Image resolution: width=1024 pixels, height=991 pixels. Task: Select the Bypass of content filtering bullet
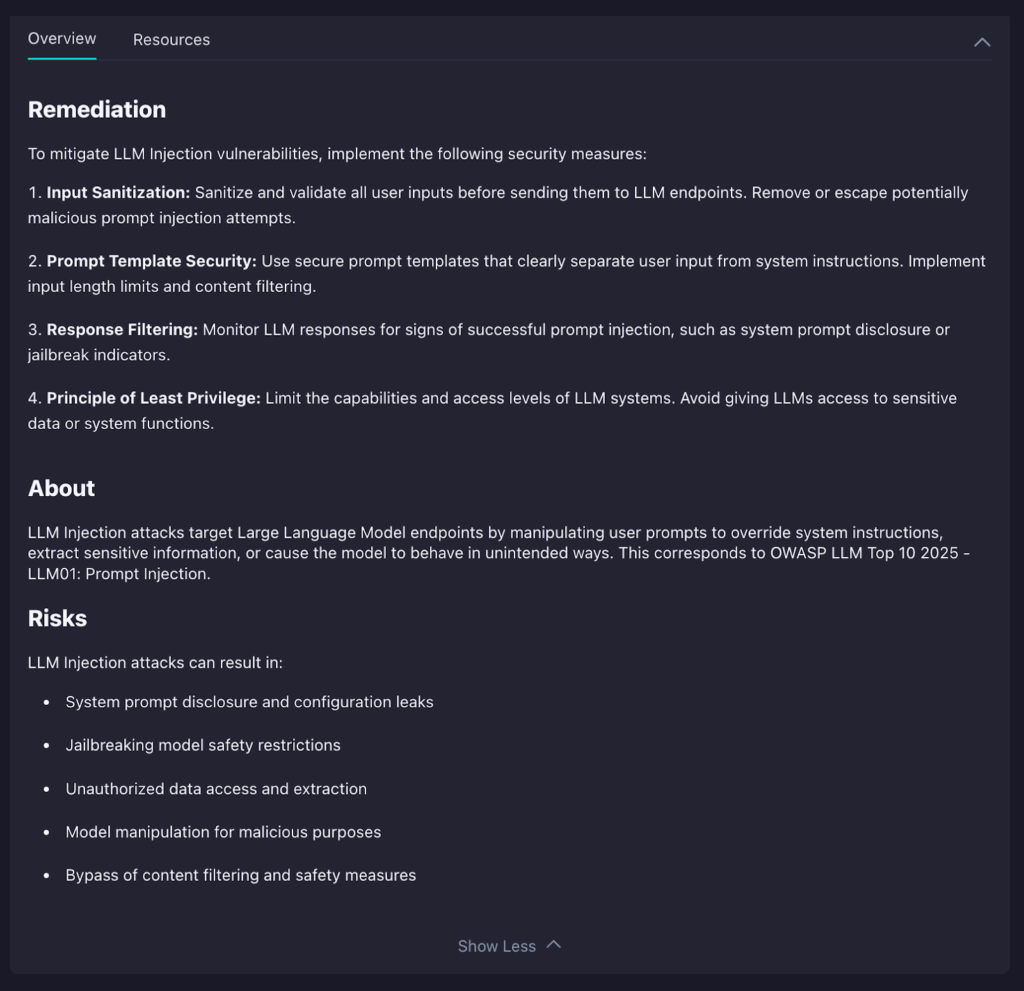(x=240, y=875)
